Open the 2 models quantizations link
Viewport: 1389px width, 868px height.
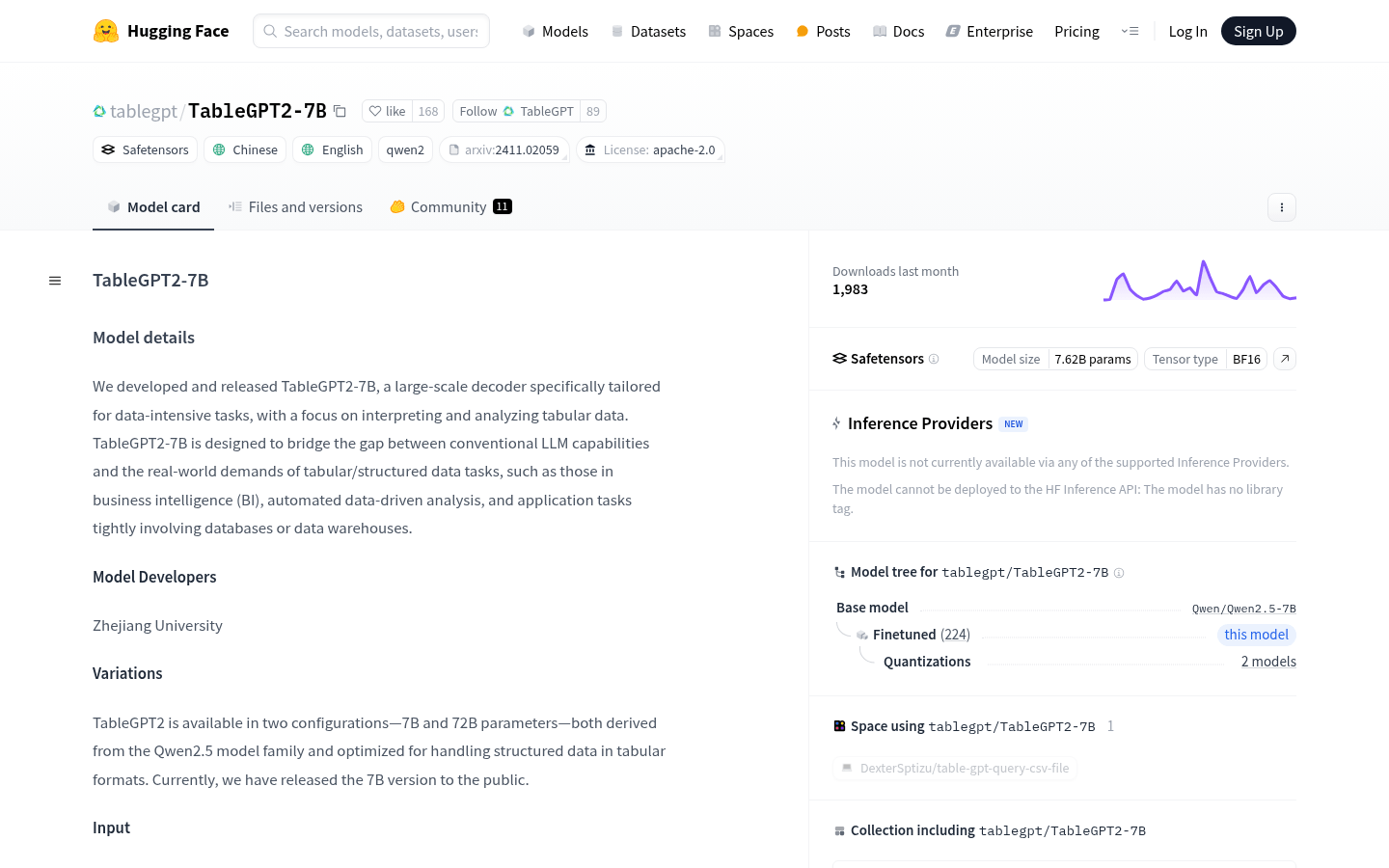pyautogui.click(x=1267, y=662)
